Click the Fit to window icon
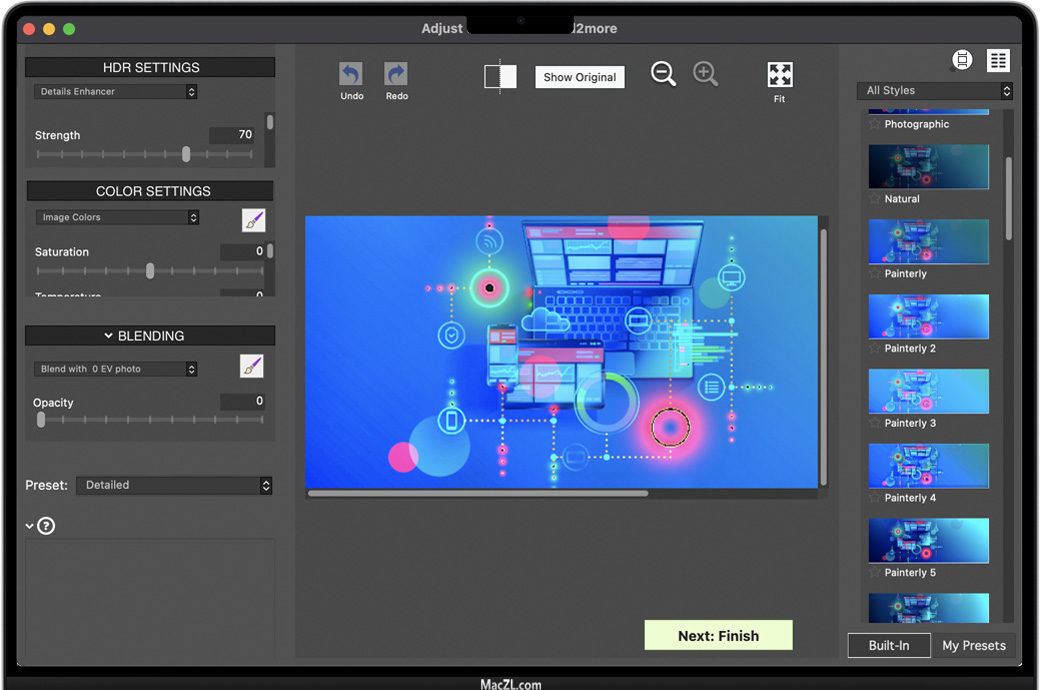Viewport: 1040px width, 690px height. click(779, 75)
